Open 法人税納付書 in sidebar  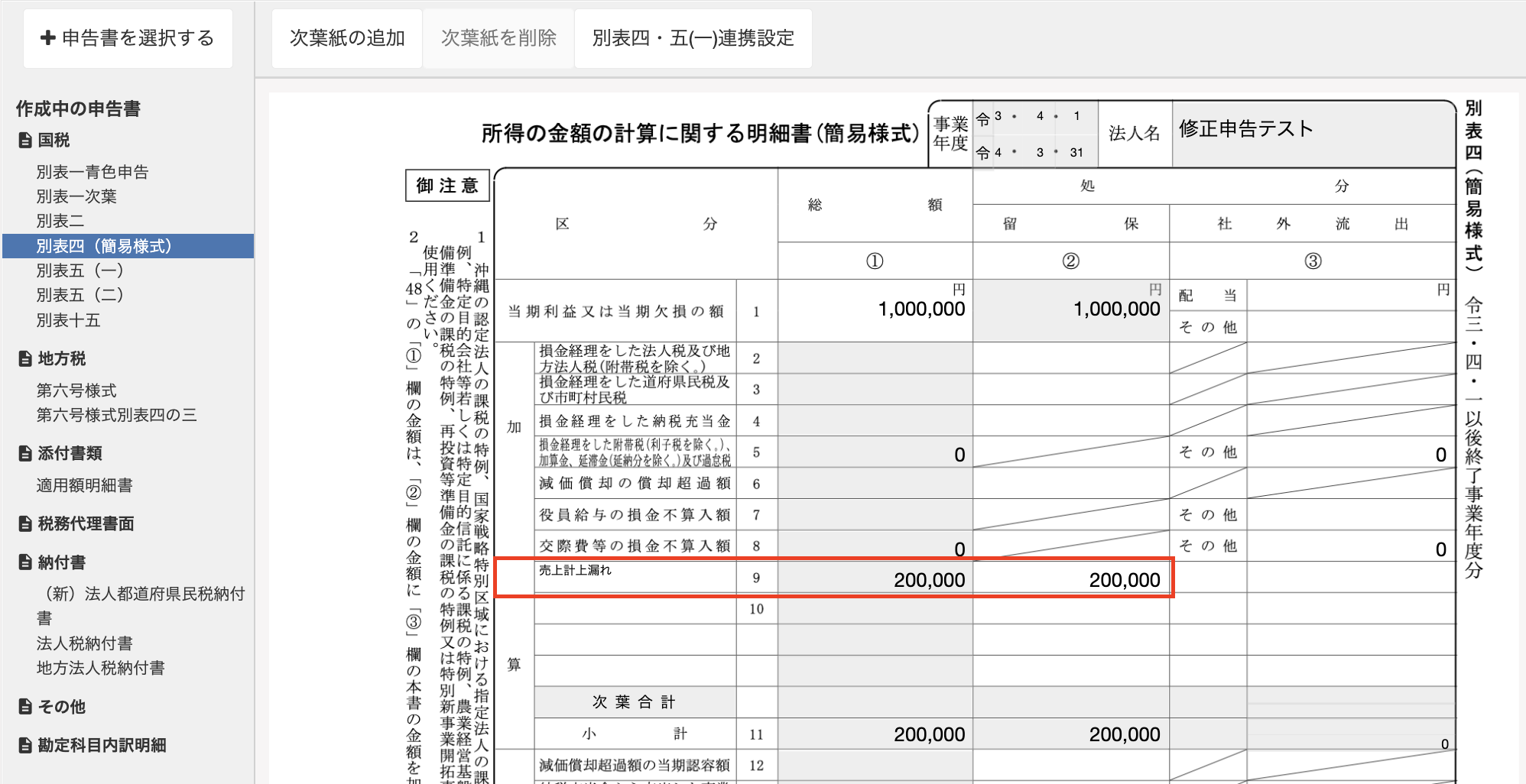click(84, 643)
